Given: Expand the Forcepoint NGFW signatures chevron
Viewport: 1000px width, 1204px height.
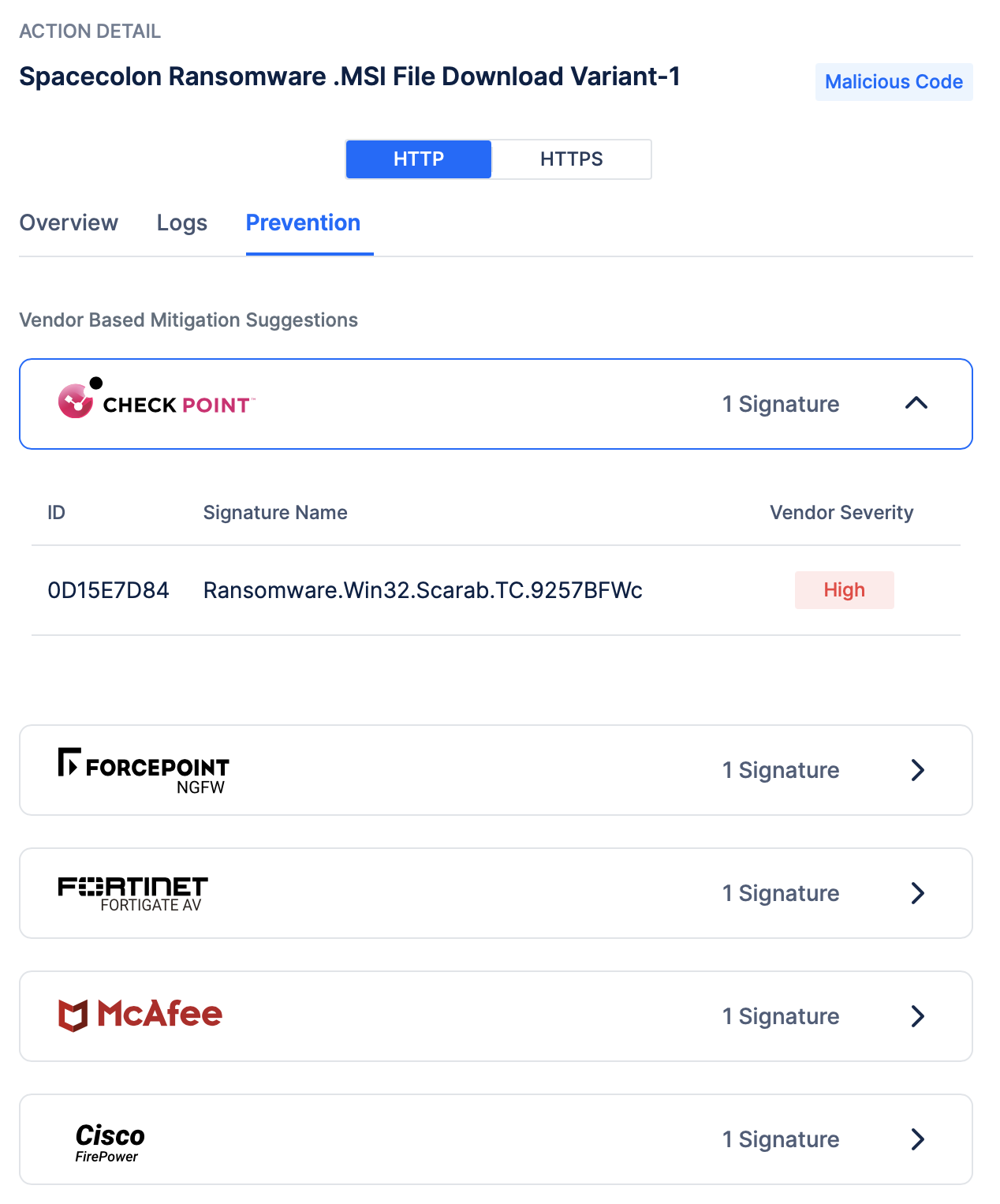Looking at the screenshot, I should pyautogui.click(x=917, y=770).
